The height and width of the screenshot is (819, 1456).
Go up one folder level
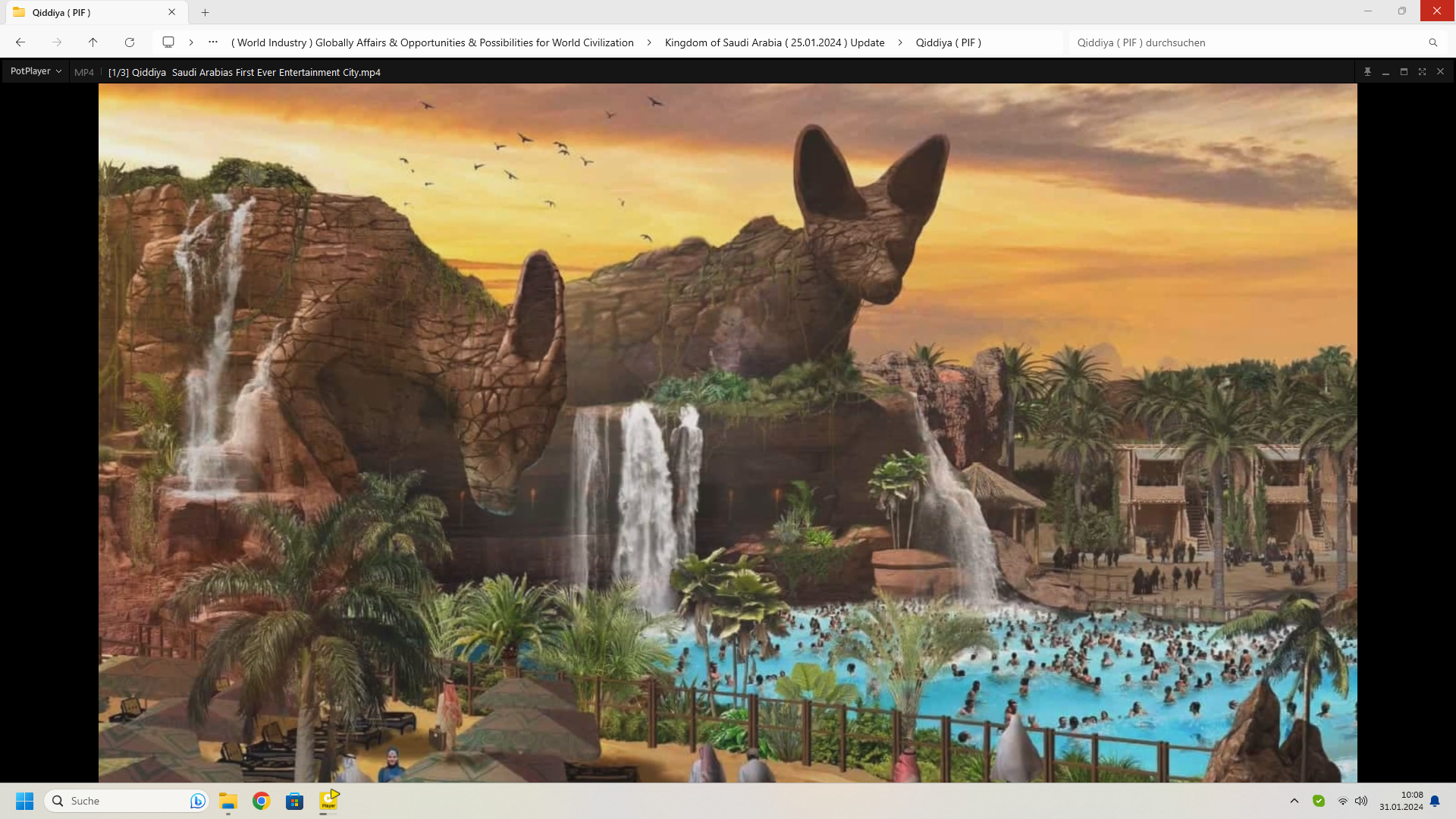[x=93, y=42]
